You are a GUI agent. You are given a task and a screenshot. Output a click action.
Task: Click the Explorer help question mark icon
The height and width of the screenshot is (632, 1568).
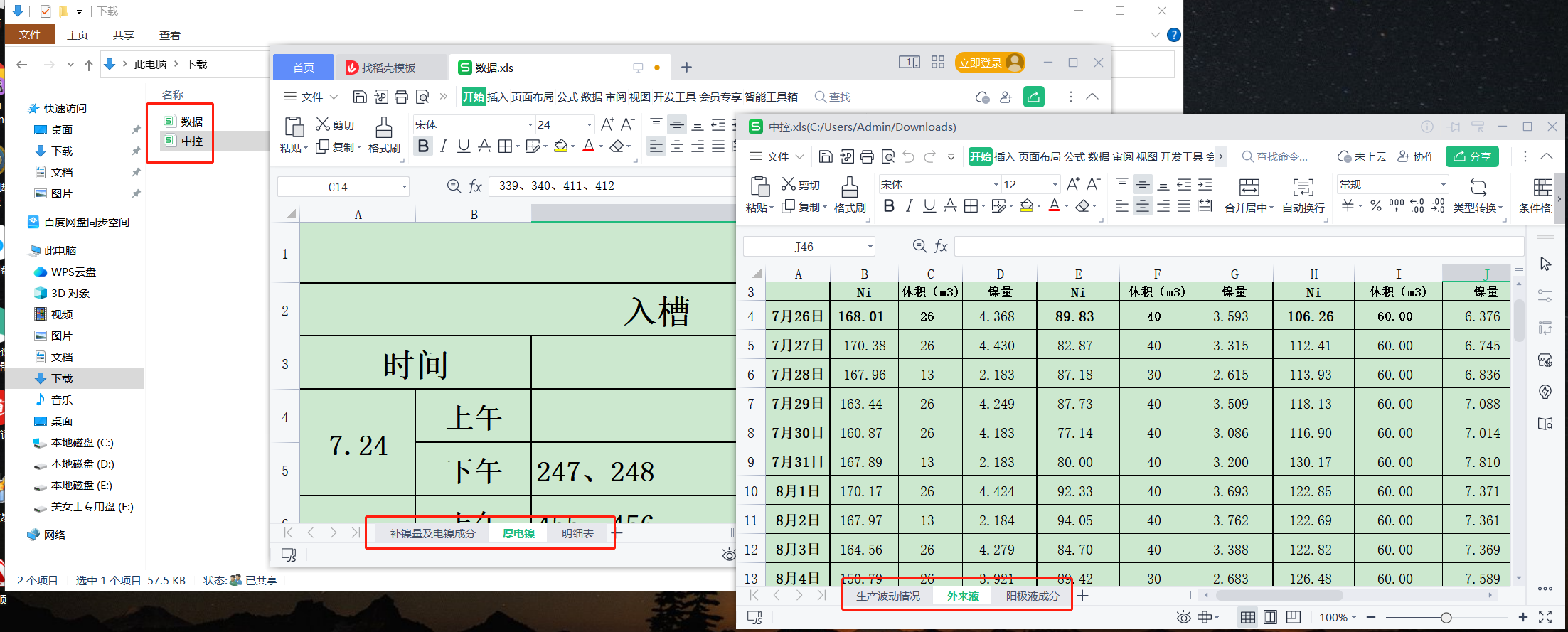tap(1174, 35)
